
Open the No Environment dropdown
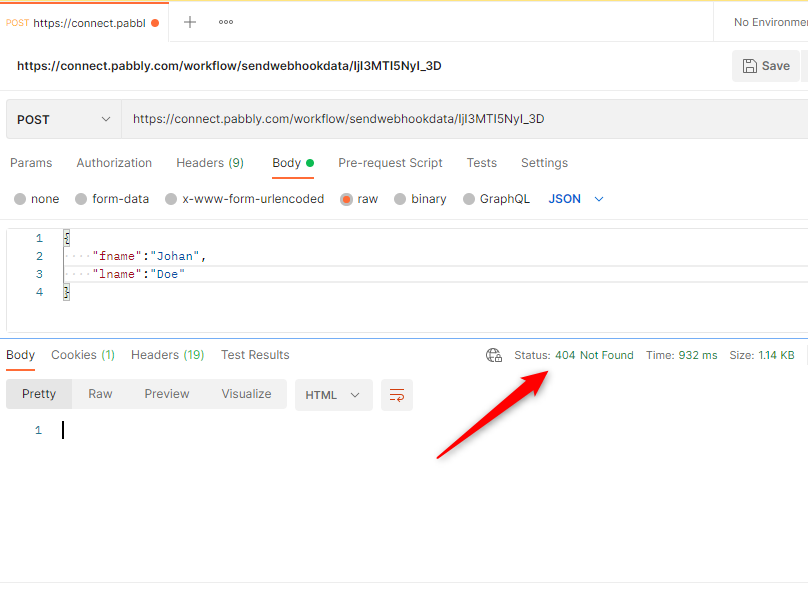click(770, 22)
